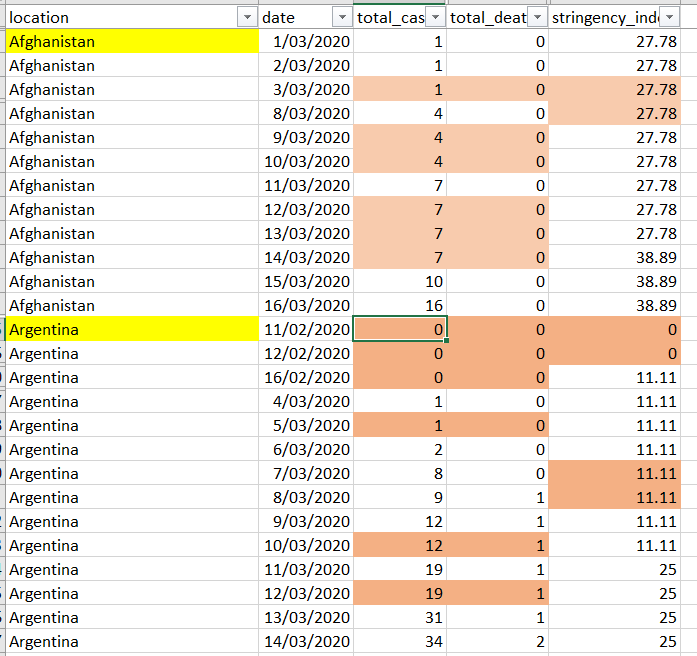Select highlighted stringency 11.11 on 7/03/2020 row
Viewport: 697px width, 656px height.
point(615,473)
